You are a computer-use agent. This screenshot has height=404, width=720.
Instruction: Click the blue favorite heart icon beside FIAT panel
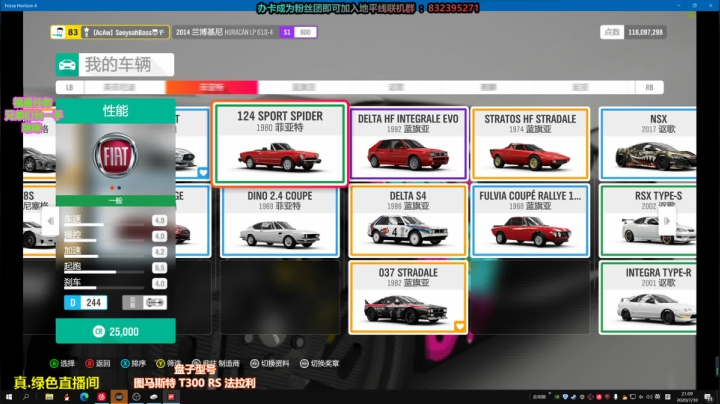[203, 173]
